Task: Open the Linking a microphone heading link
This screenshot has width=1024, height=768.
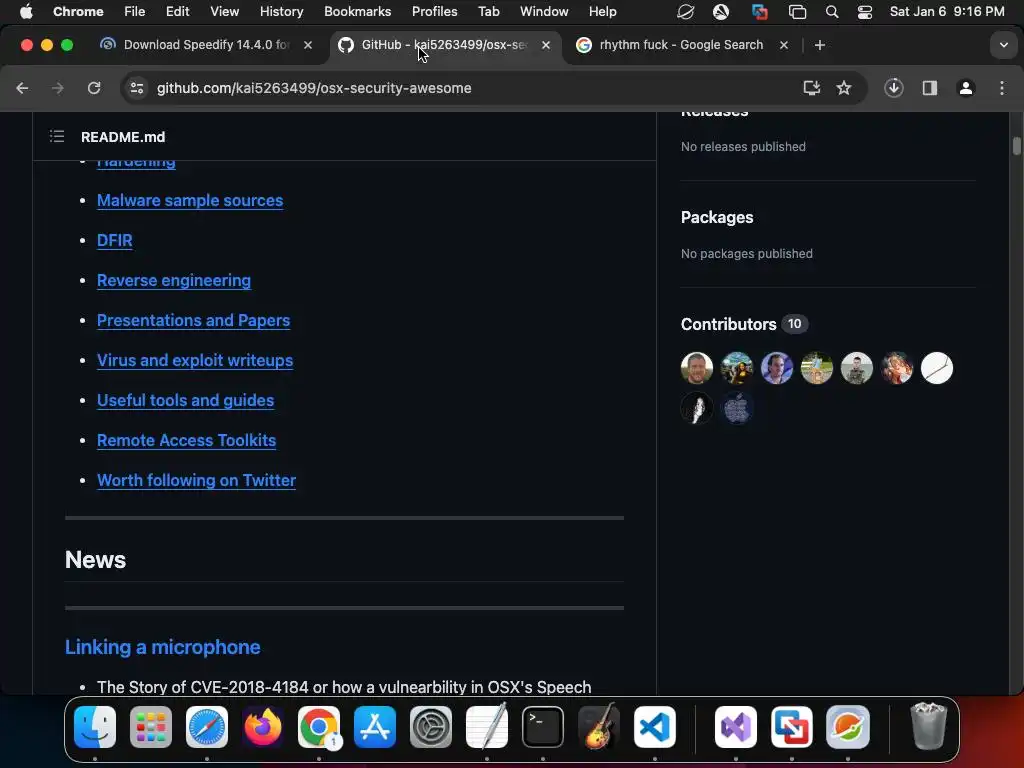Action: [x=163, y=647]
